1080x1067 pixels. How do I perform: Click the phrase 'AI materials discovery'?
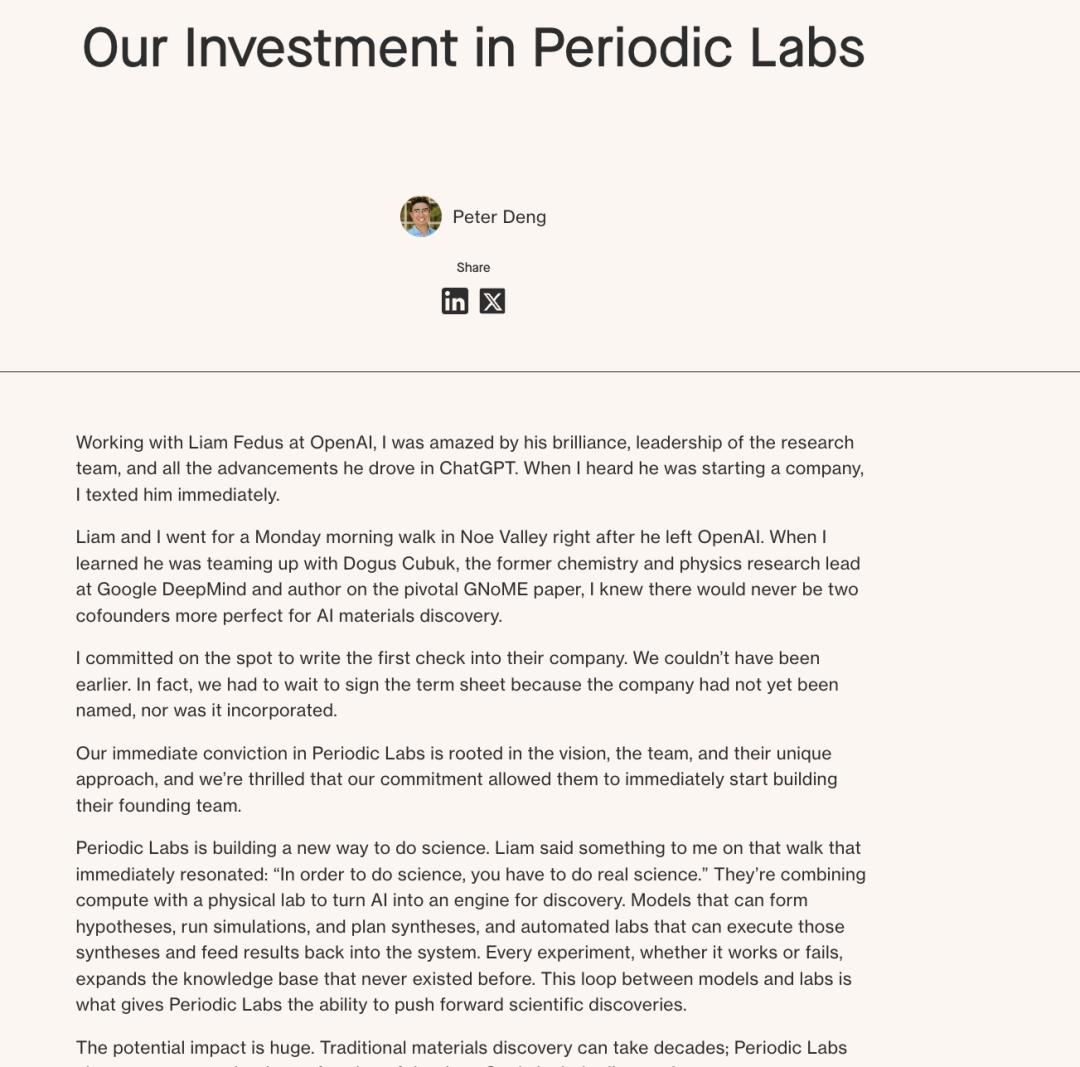(409, 615)
